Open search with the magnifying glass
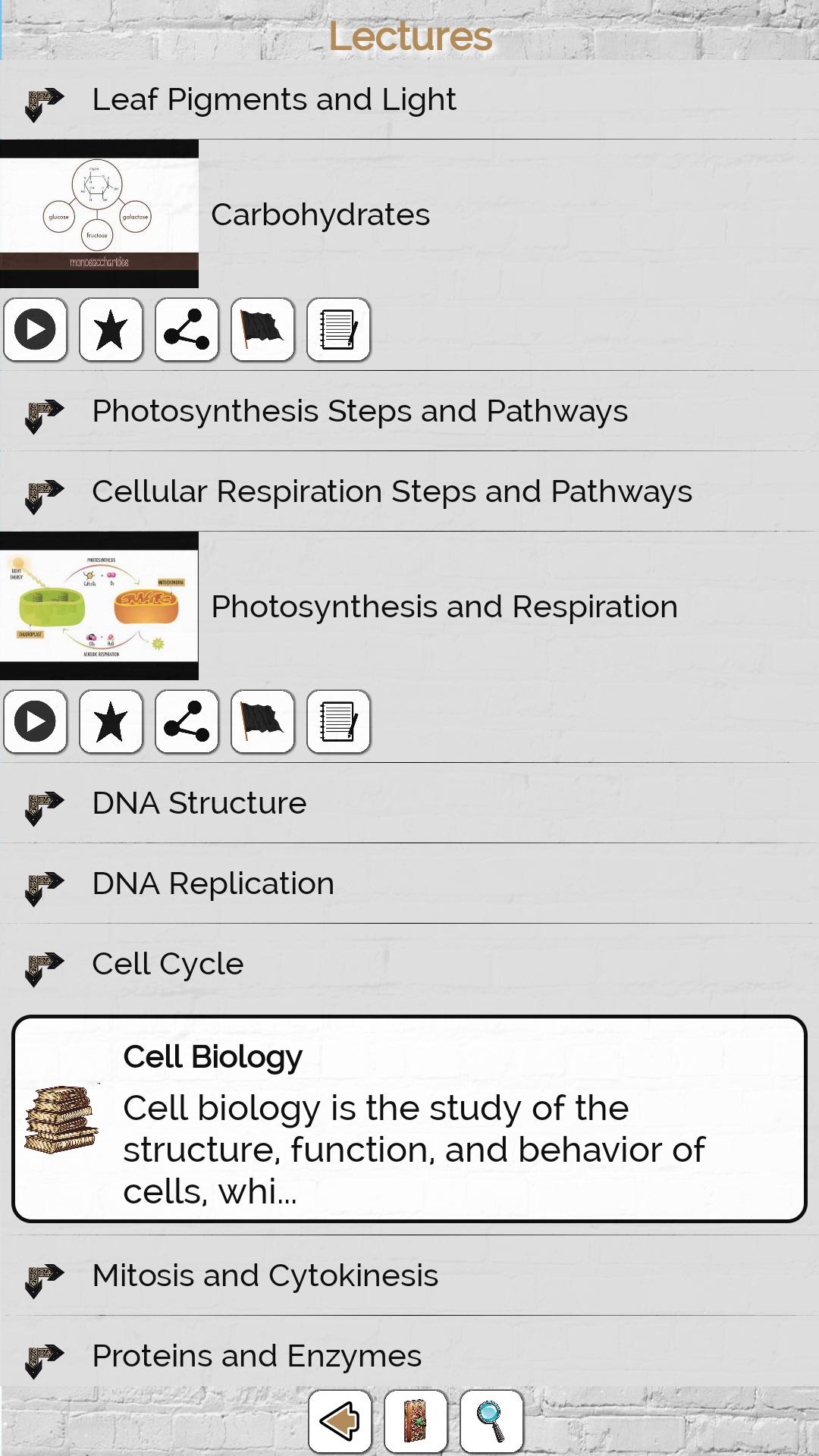The width and height of the screenshot is (819, 1456). click(x=491, y=1421)
